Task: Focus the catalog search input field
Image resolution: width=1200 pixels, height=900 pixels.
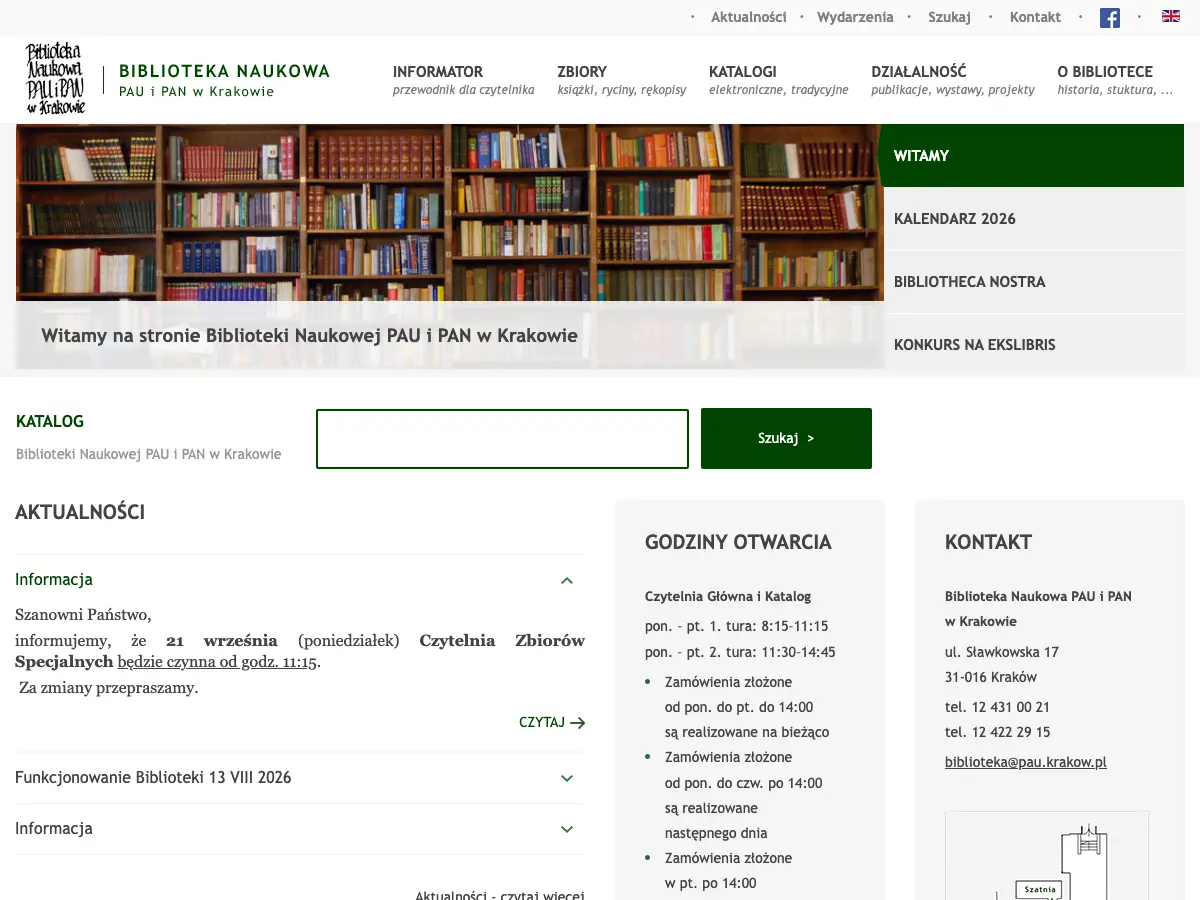Action: 502,438
